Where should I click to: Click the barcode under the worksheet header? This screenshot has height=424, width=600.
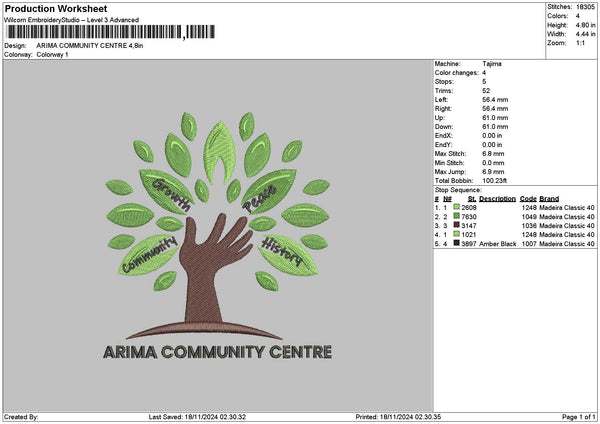coord(111,32)
